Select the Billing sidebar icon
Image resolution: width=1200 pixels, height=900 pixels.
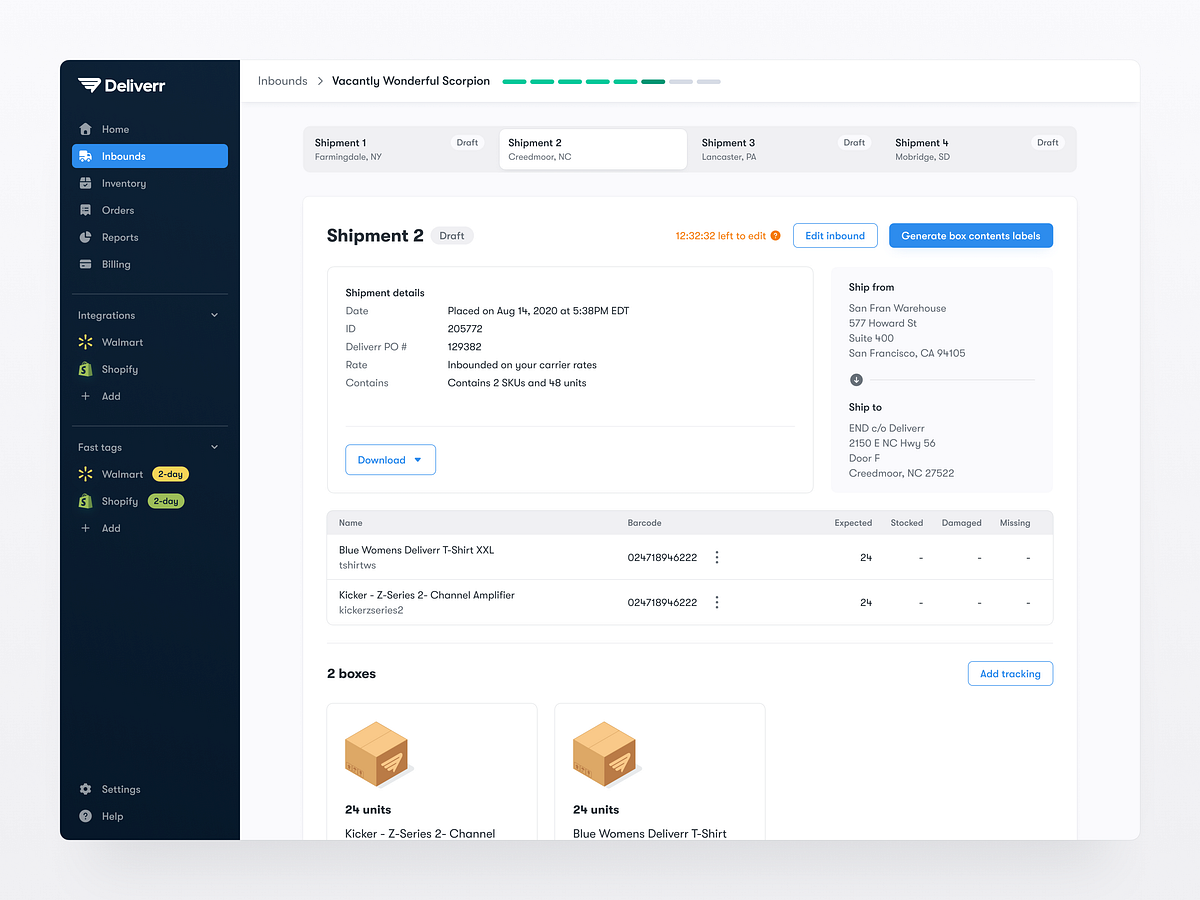point(89,264)
